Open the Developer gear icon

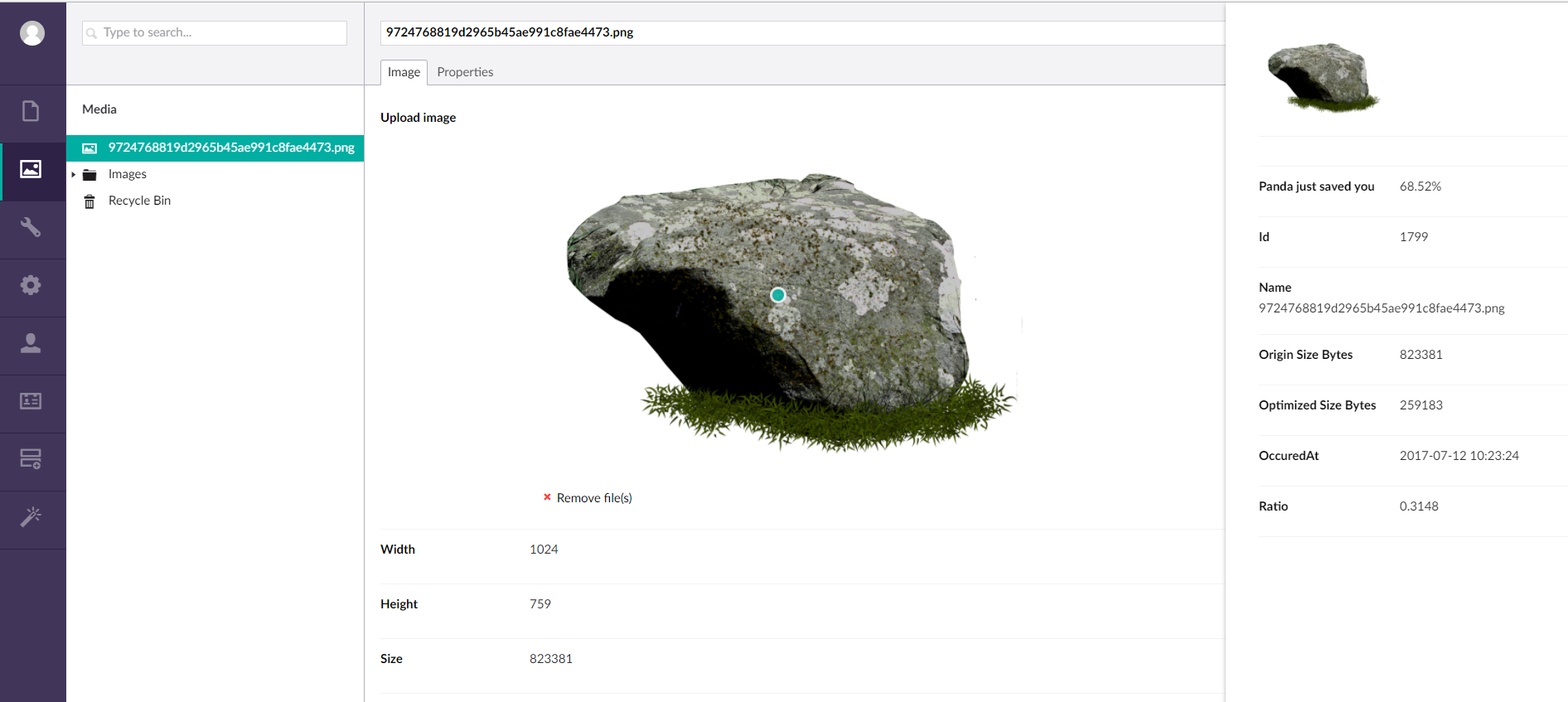point(31,285)
